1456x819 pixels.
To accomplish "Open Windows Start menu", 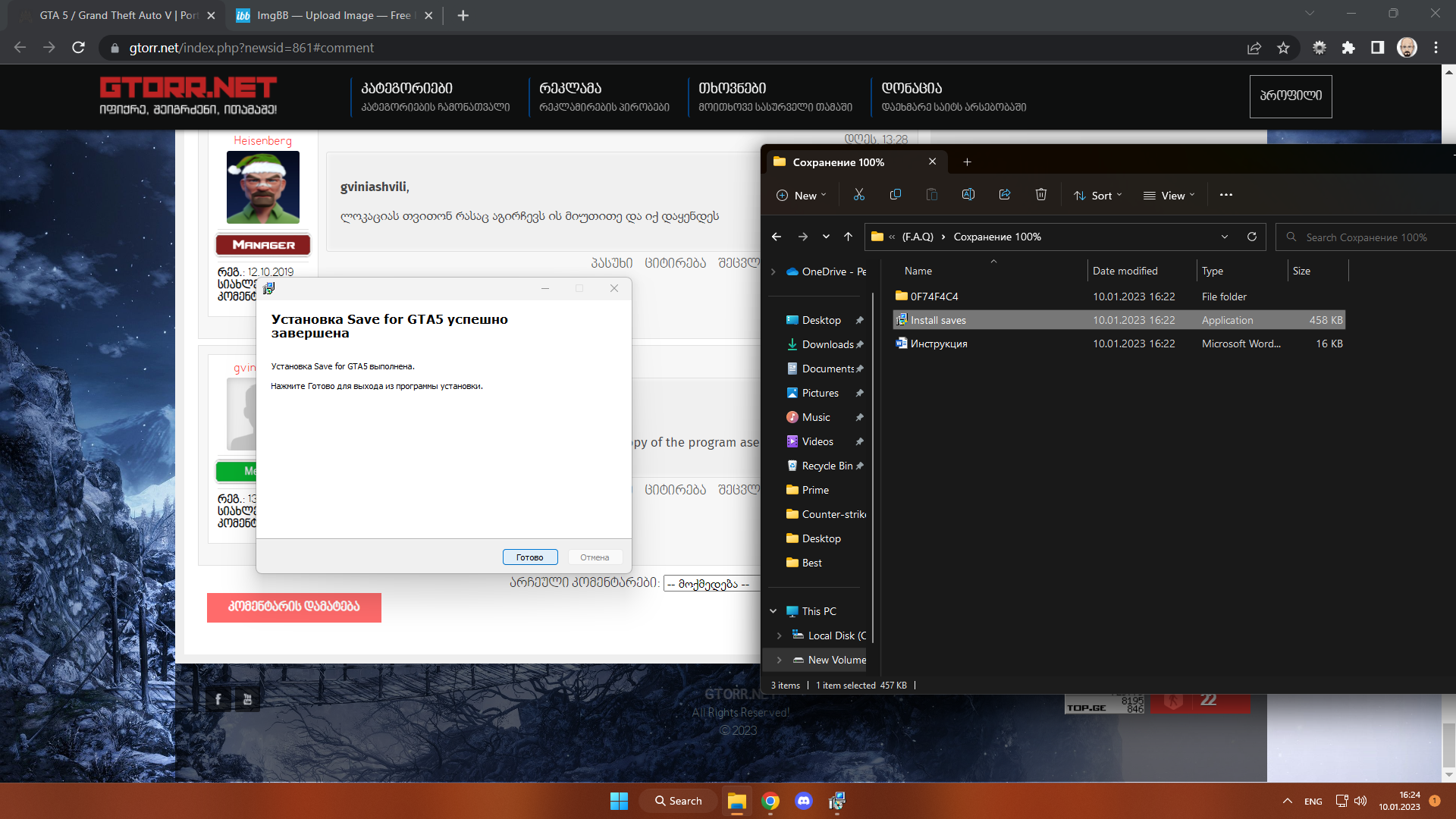I will (x=619, y=801).
